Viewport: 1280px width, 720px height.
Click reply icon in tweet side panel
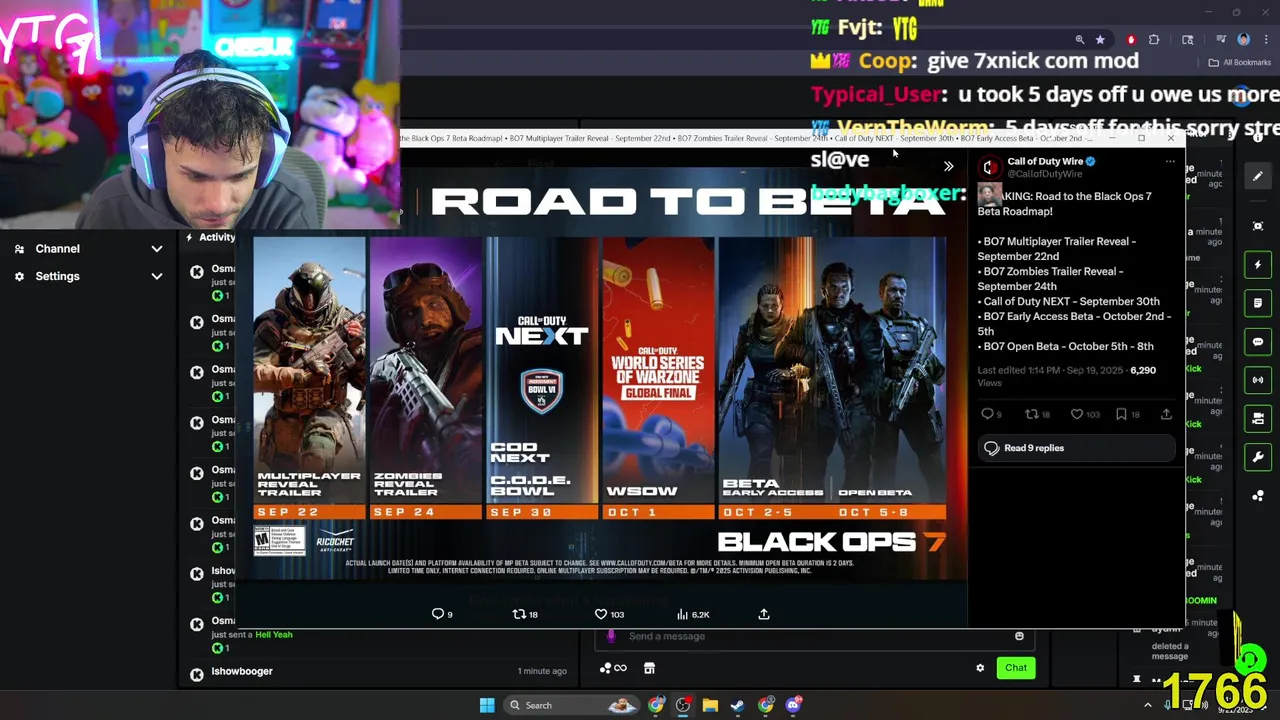pyautogui.click(x=988, y=414)
